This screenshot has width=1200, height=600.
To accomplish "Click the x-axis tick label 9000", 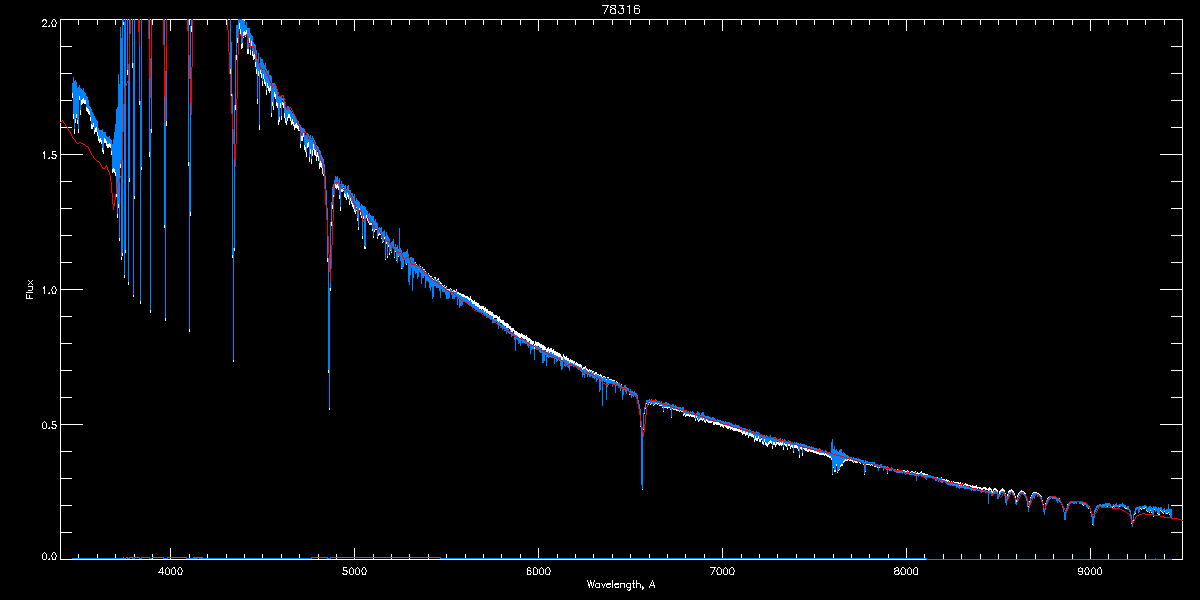I will 1090,572.
